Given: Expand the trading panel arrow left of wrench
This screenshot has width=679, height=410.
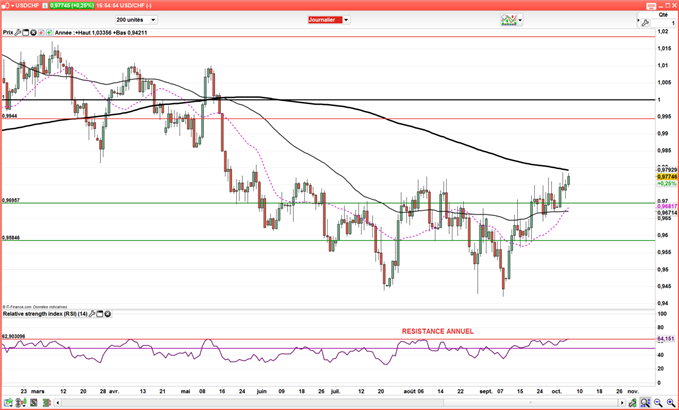Looking at the screenshot, I should point(638,20).
